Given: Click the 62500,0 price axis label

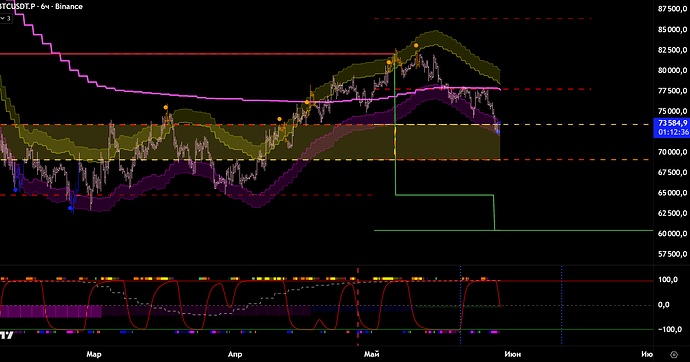Looking at the screenshot, I should click(672, 213).
